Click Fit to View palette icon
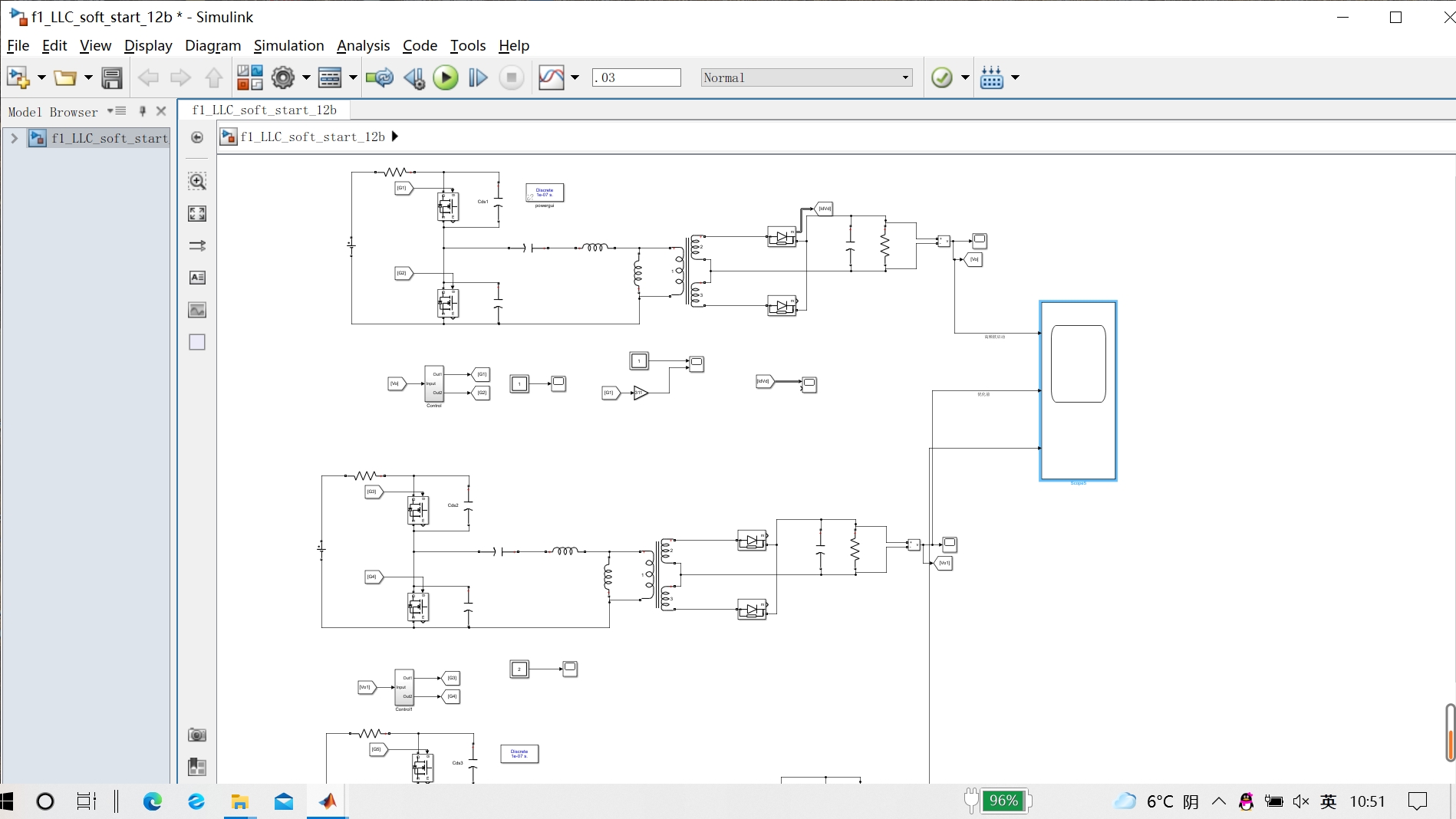This screenshot has height=819, width=1456. point(197,214)
